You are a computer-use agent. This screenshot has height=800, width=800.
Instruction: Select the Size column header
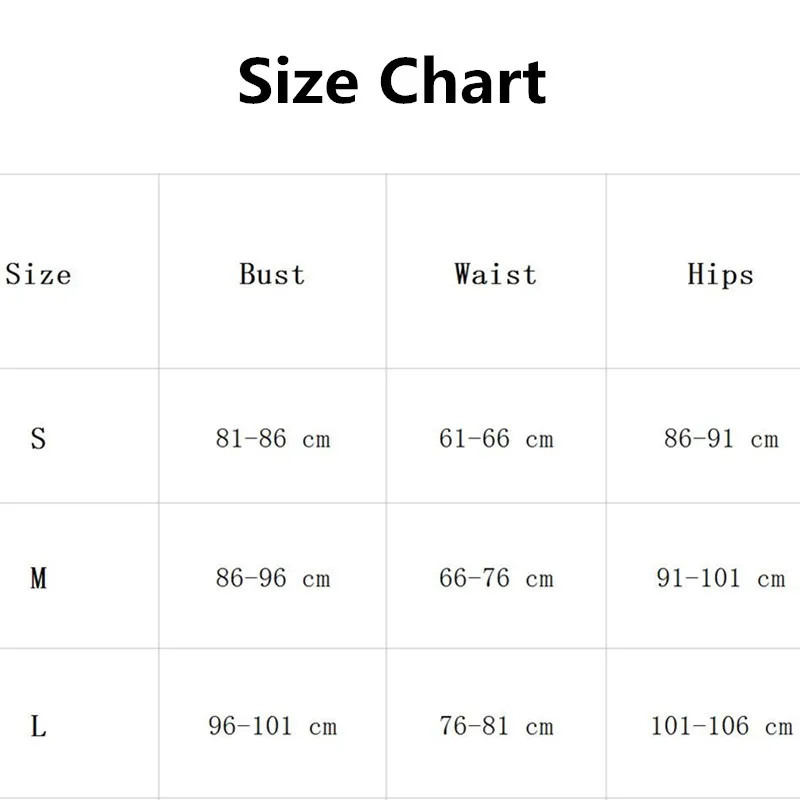click(x=38, y=274)
